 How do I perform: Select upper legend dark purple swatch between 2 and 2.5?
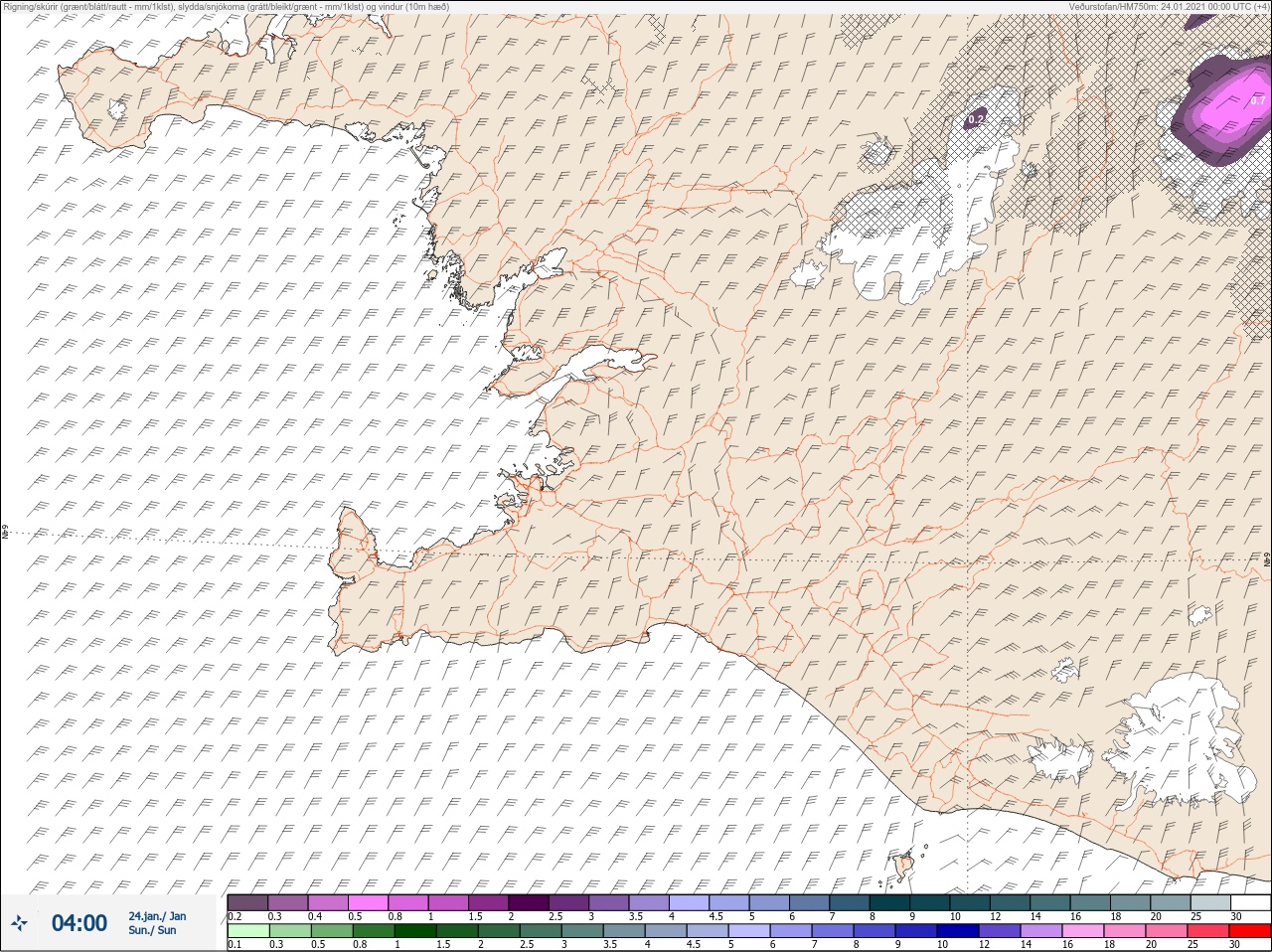click(530, 902)
